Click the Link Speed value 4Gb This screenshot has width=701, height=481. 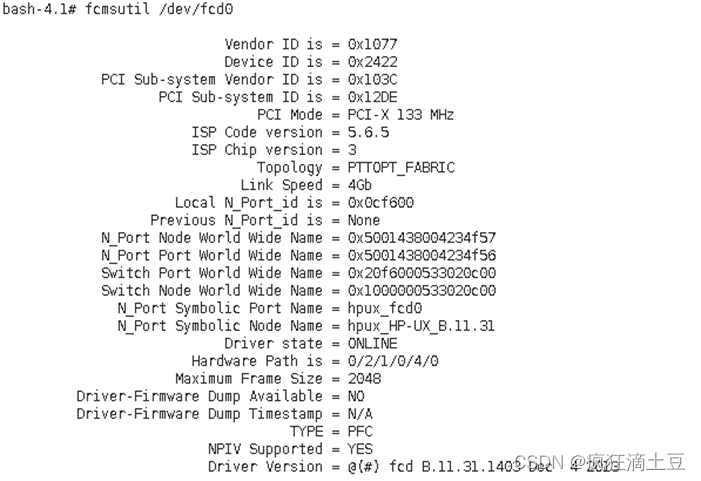point(360,185)
